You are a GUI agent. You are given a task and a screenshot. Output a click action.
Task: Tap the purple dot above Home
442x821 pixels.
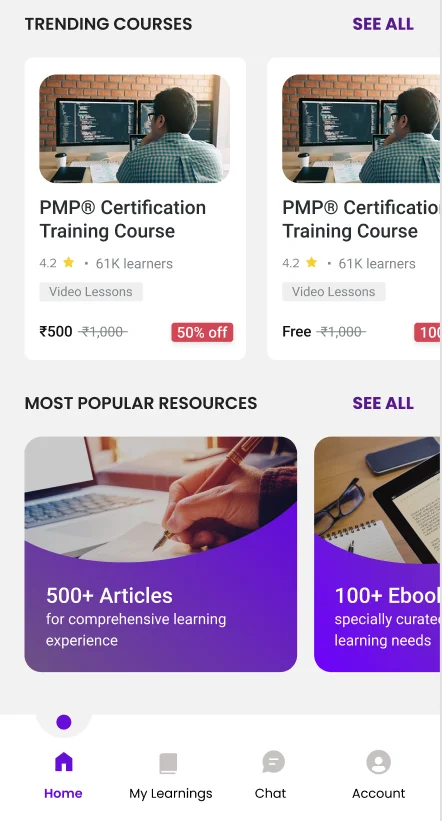[x=63, y=722]
